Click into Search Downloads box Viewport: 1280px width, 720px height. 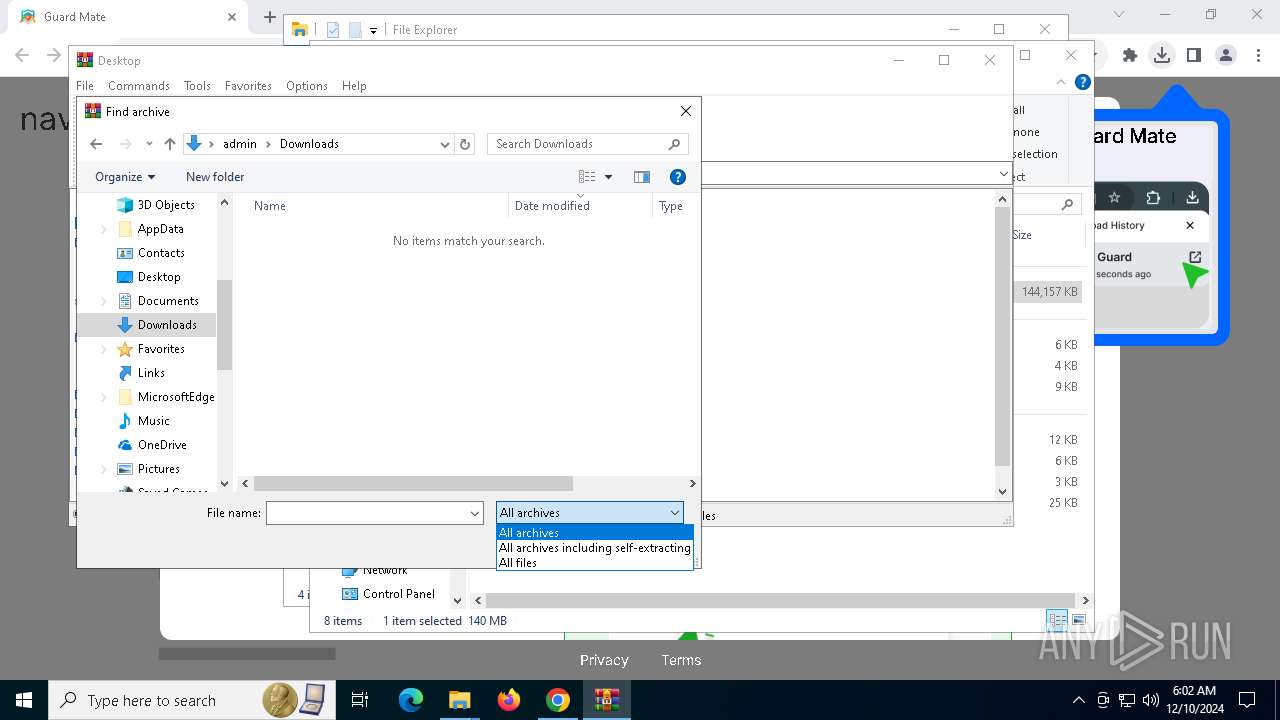[x=588, y=144]
